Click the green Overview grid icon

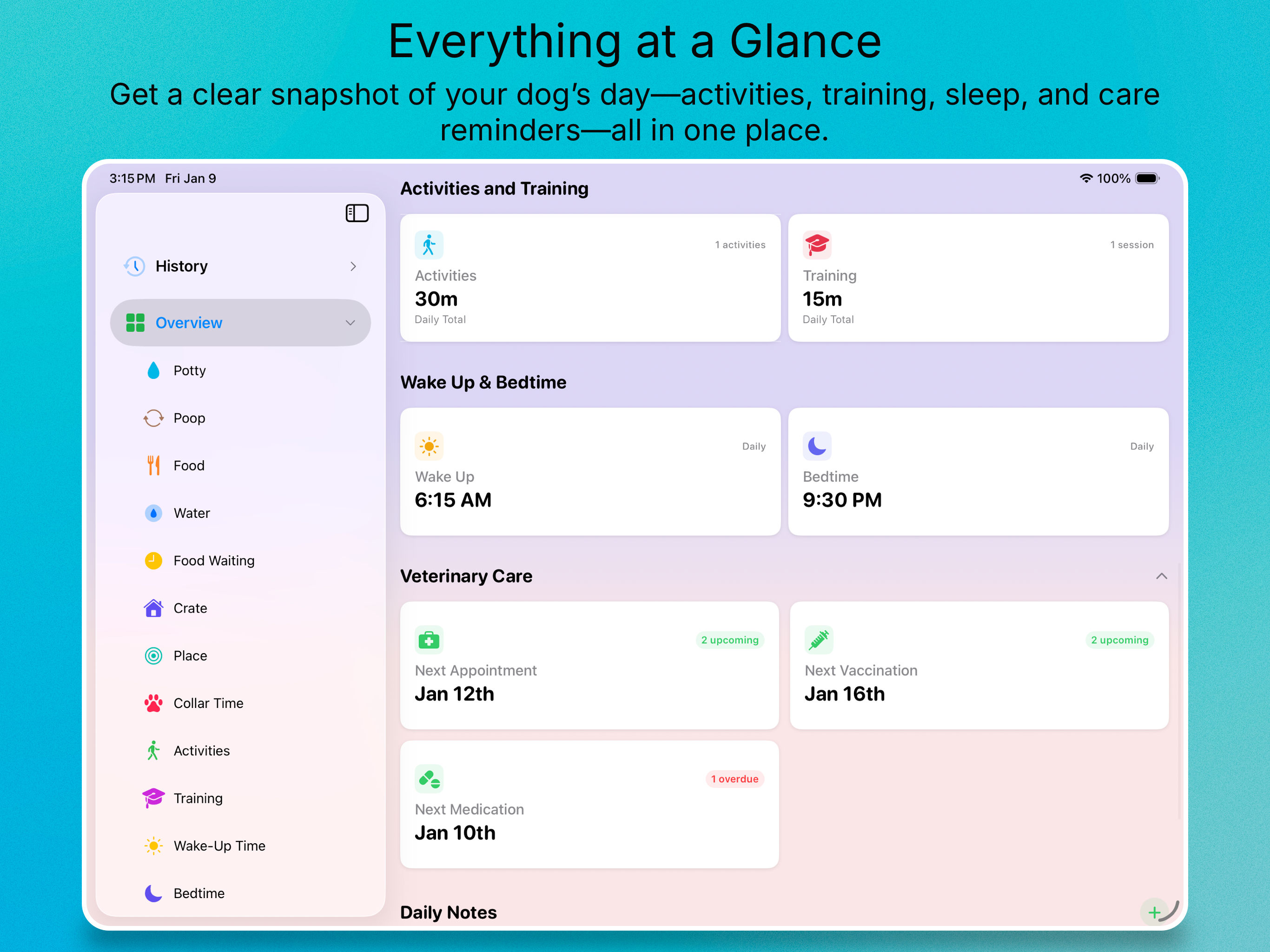click(135, 323)
